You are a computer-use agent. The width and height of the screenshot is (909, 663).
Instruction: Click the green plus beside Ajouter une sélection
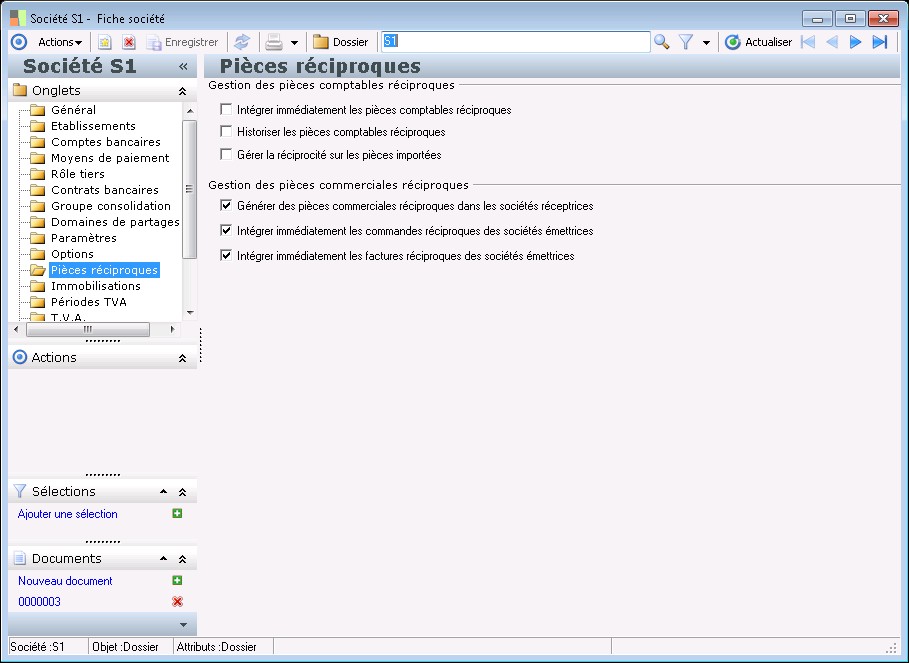[x=177, y=513]
